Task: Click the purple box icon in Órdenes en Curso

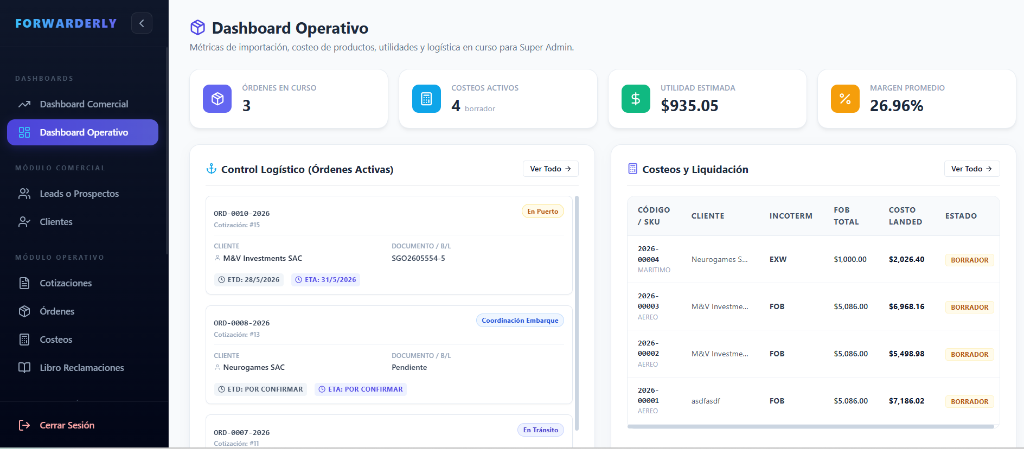Action: (x=217, y=99)
